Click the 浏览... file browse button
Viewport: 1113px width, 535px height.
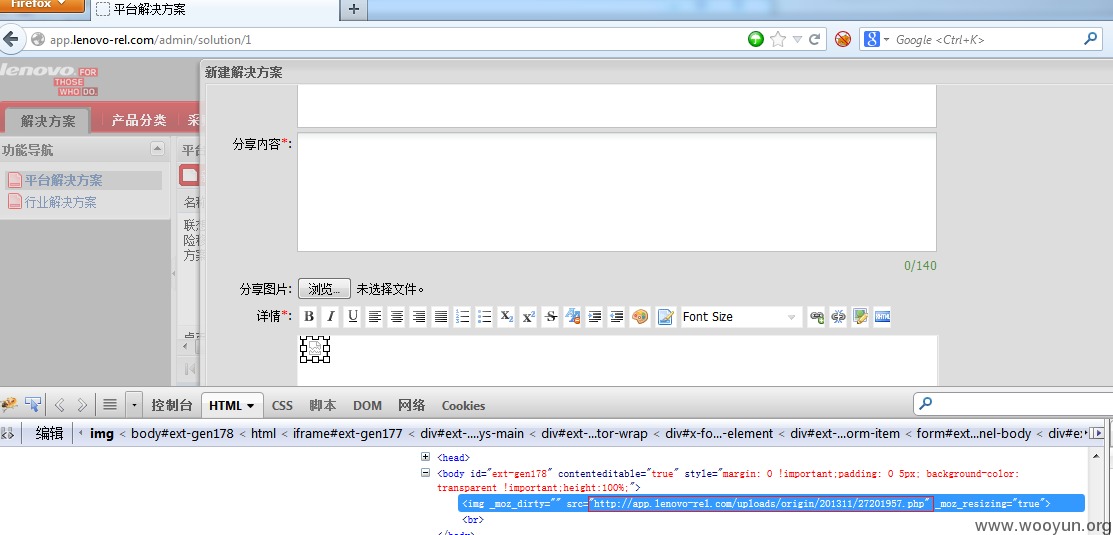pos(324,289)
